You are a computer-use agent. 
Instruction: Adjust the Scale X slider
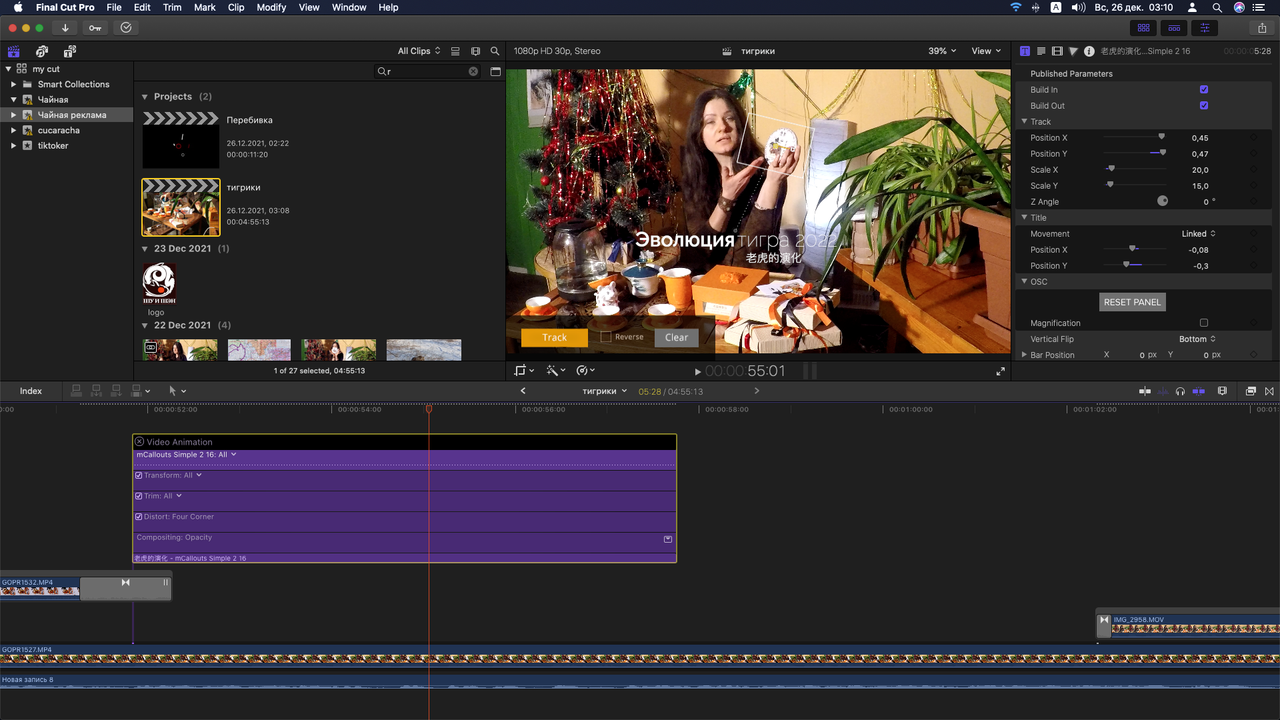point(1111,169)
